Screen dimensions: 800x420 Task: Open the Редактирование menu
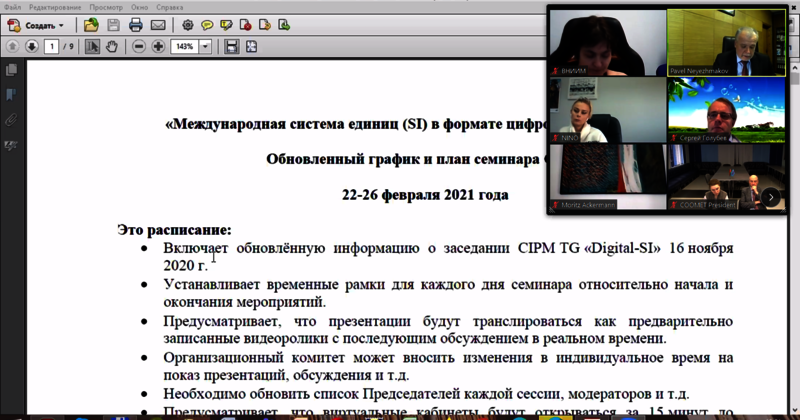pyautogui.click(x=55, y=7)
